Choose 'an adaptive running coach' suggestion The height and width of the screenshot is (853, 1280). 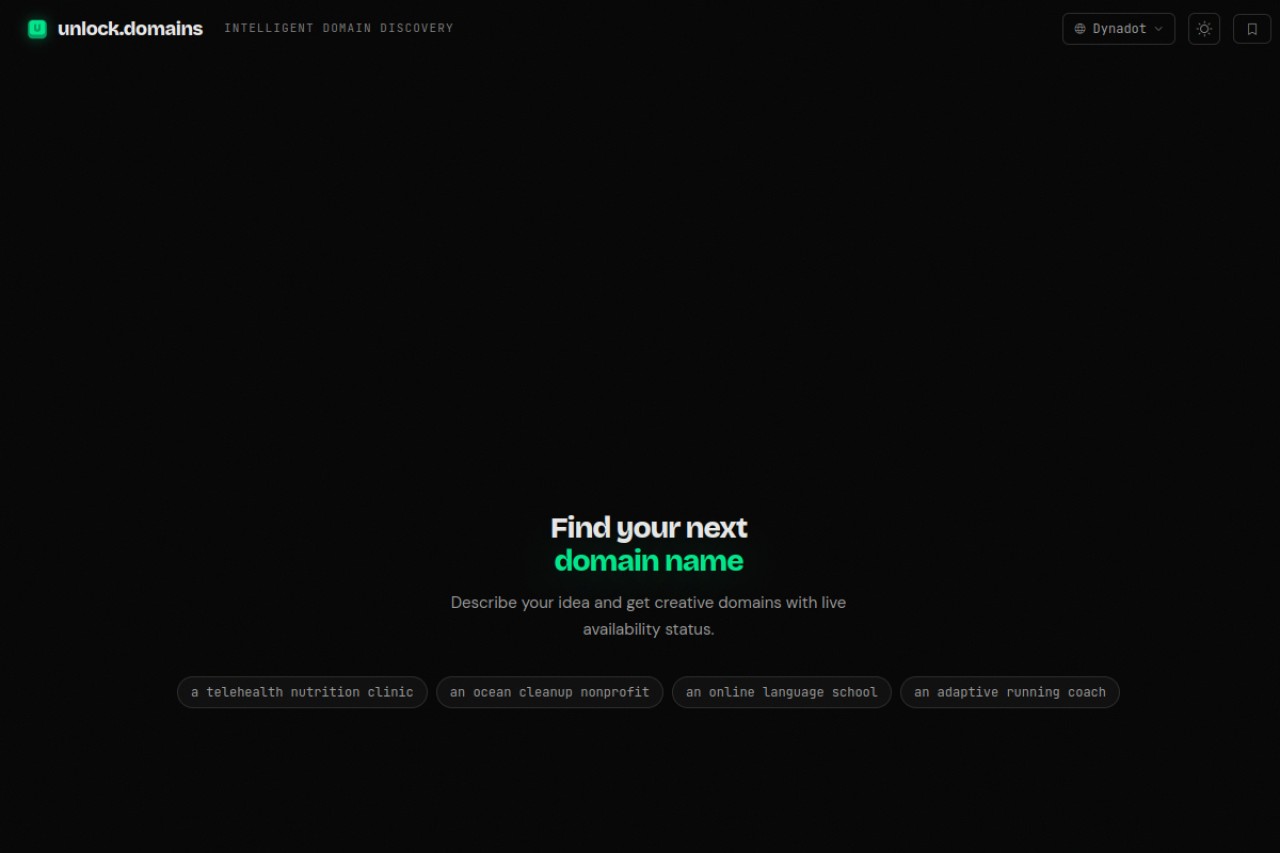pyautogui.click(x=1009, y=692)
